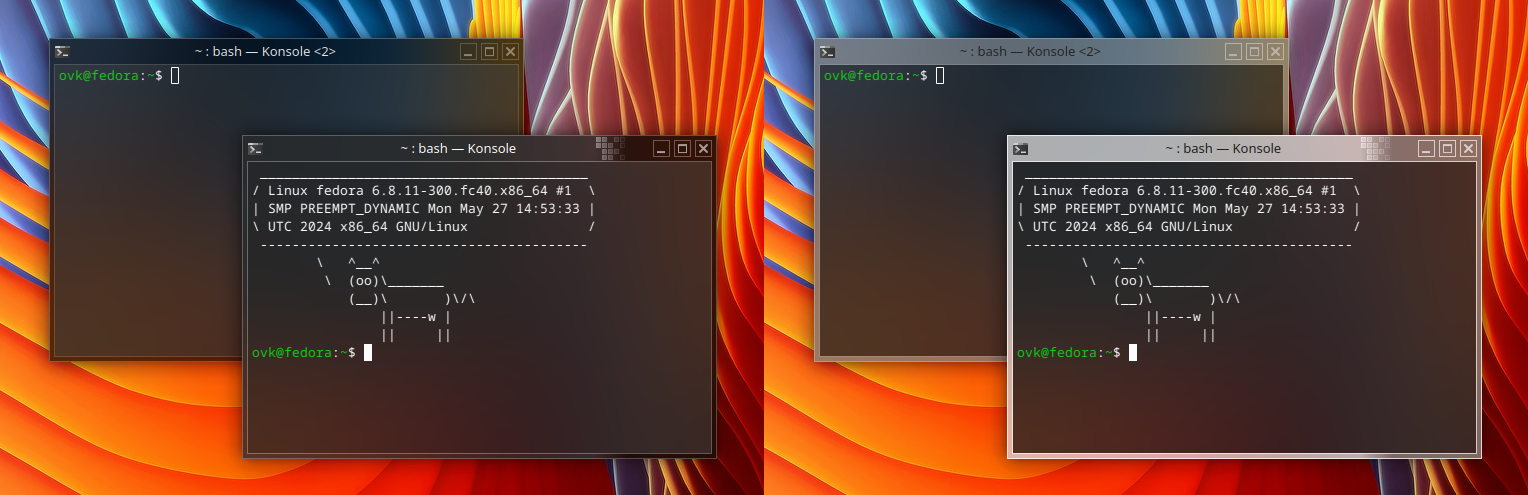Click the ovk@fedora prompt in light-themed Konsole <2>
The image size is (1528, 495).
coord(875,76)
